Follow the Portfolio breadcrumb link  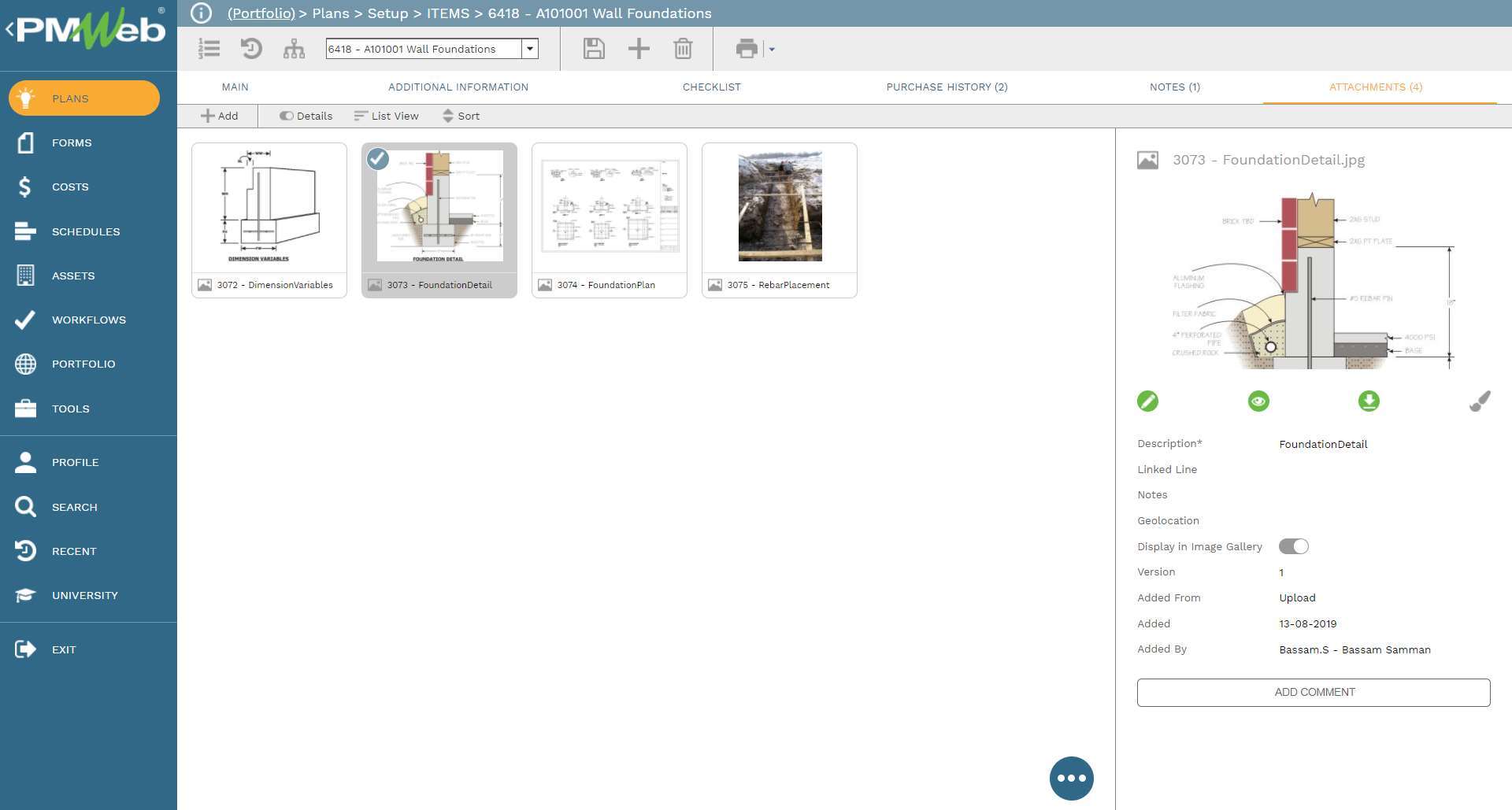(x=261, y=13)
